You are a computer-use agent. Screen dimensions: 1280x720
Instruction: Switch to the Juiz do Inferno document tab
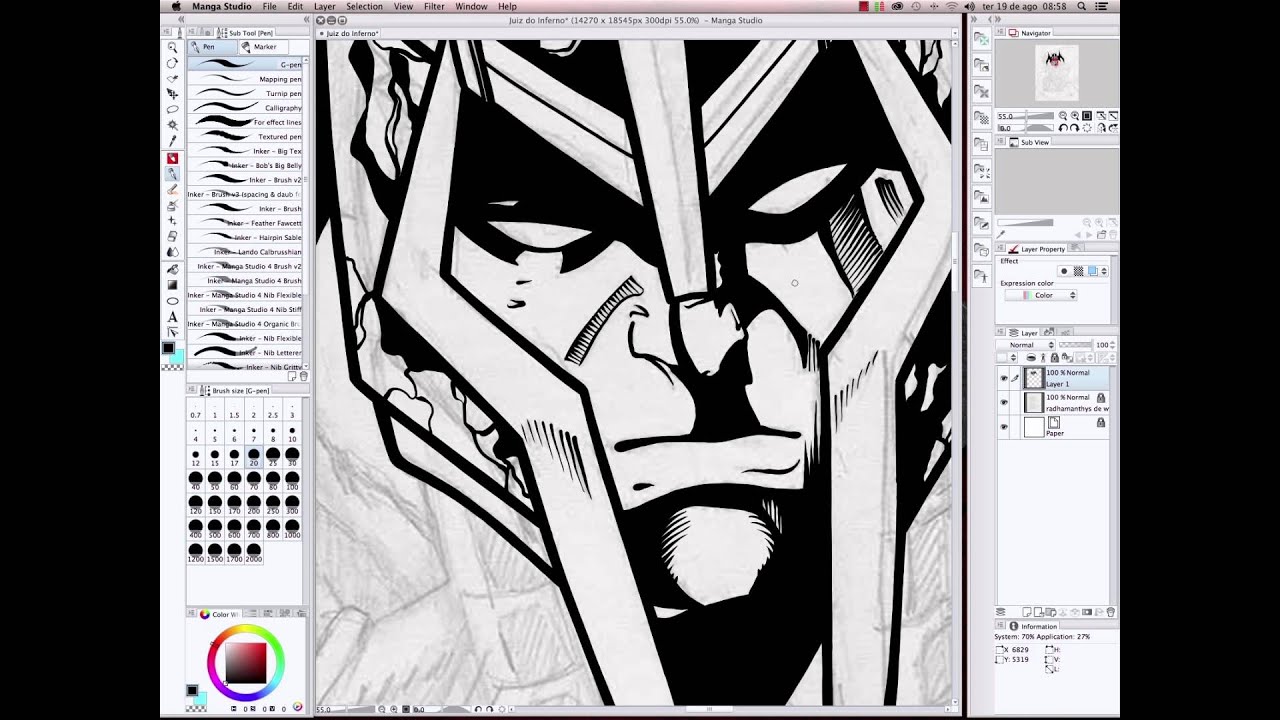pyautogui.click(x=351, y=33)
